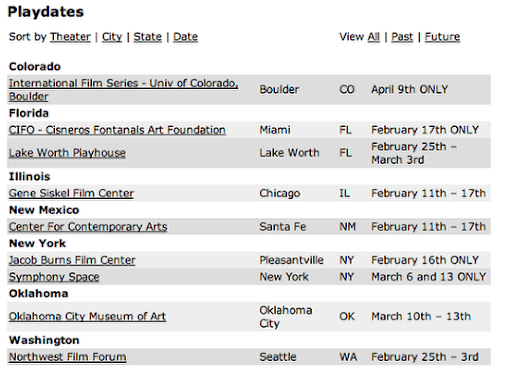Select the Colorado state heading

click(x=35, y=67)
